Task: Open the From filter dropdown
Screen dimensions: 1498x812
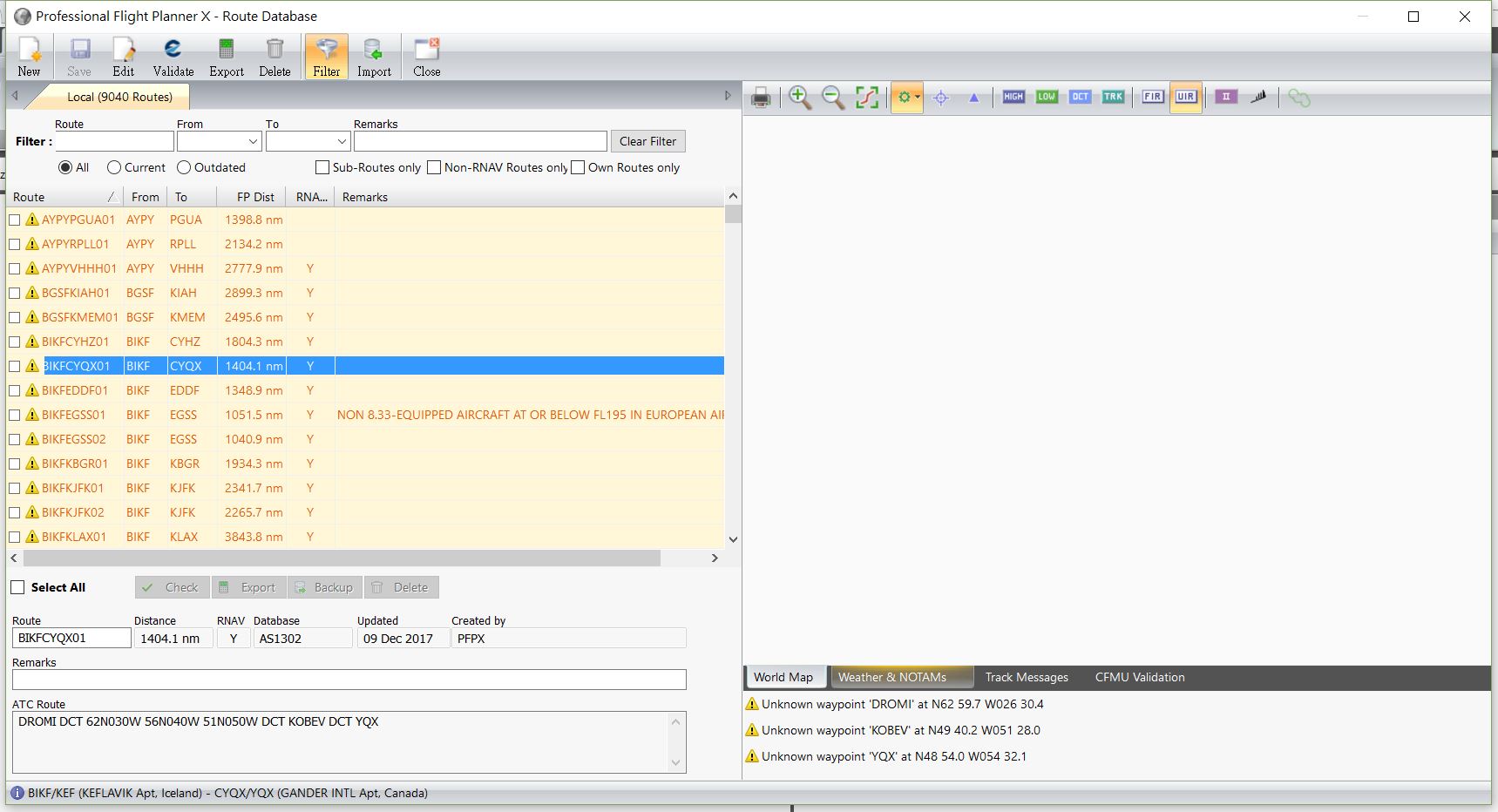Action: 253,141
